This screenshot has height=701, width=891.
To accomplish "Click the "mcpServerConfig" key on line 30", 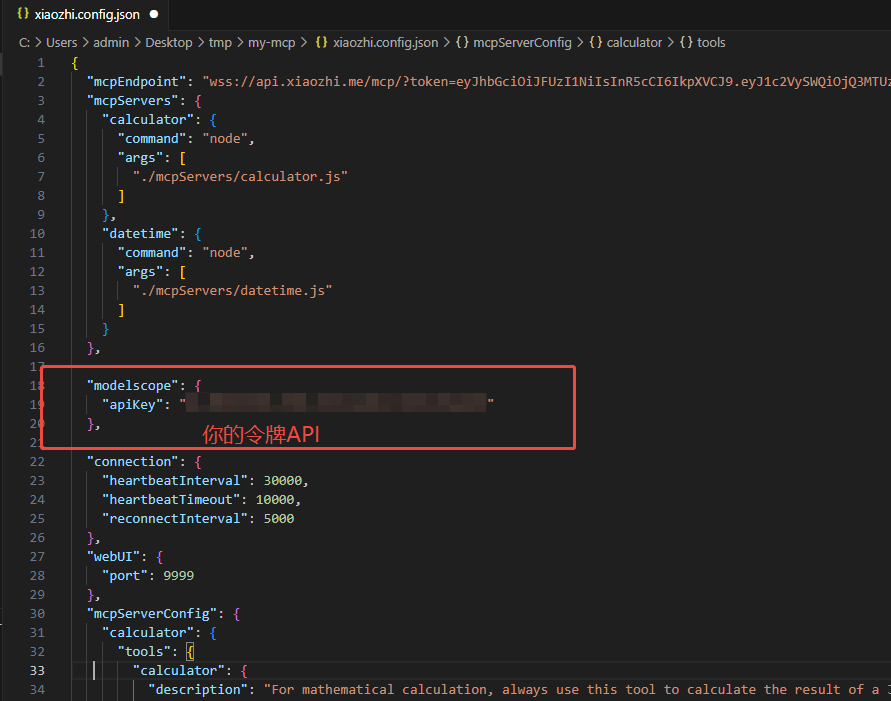I will click(152, 614).
